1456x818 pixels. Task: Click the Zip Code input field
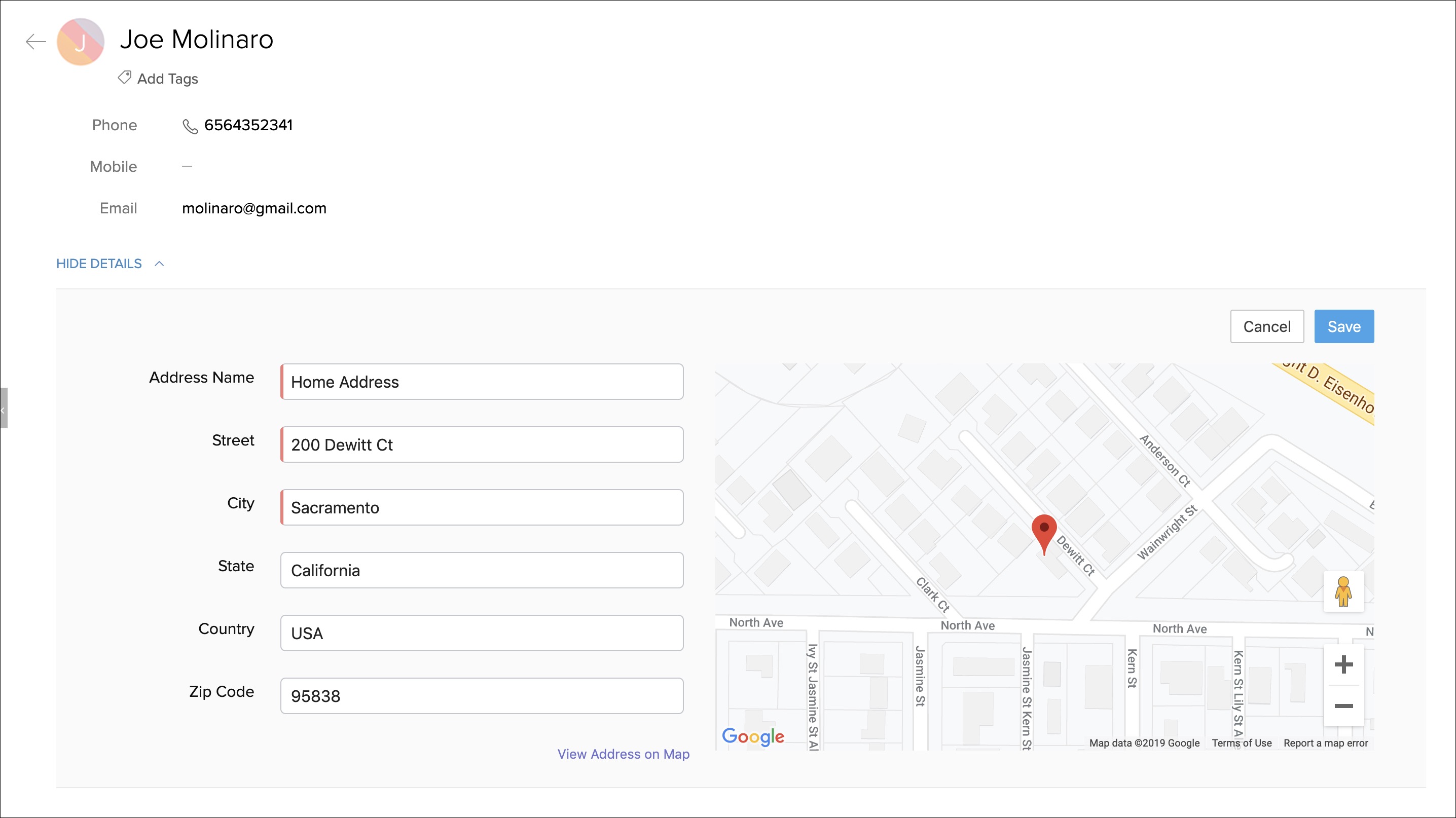pos(482,696)
